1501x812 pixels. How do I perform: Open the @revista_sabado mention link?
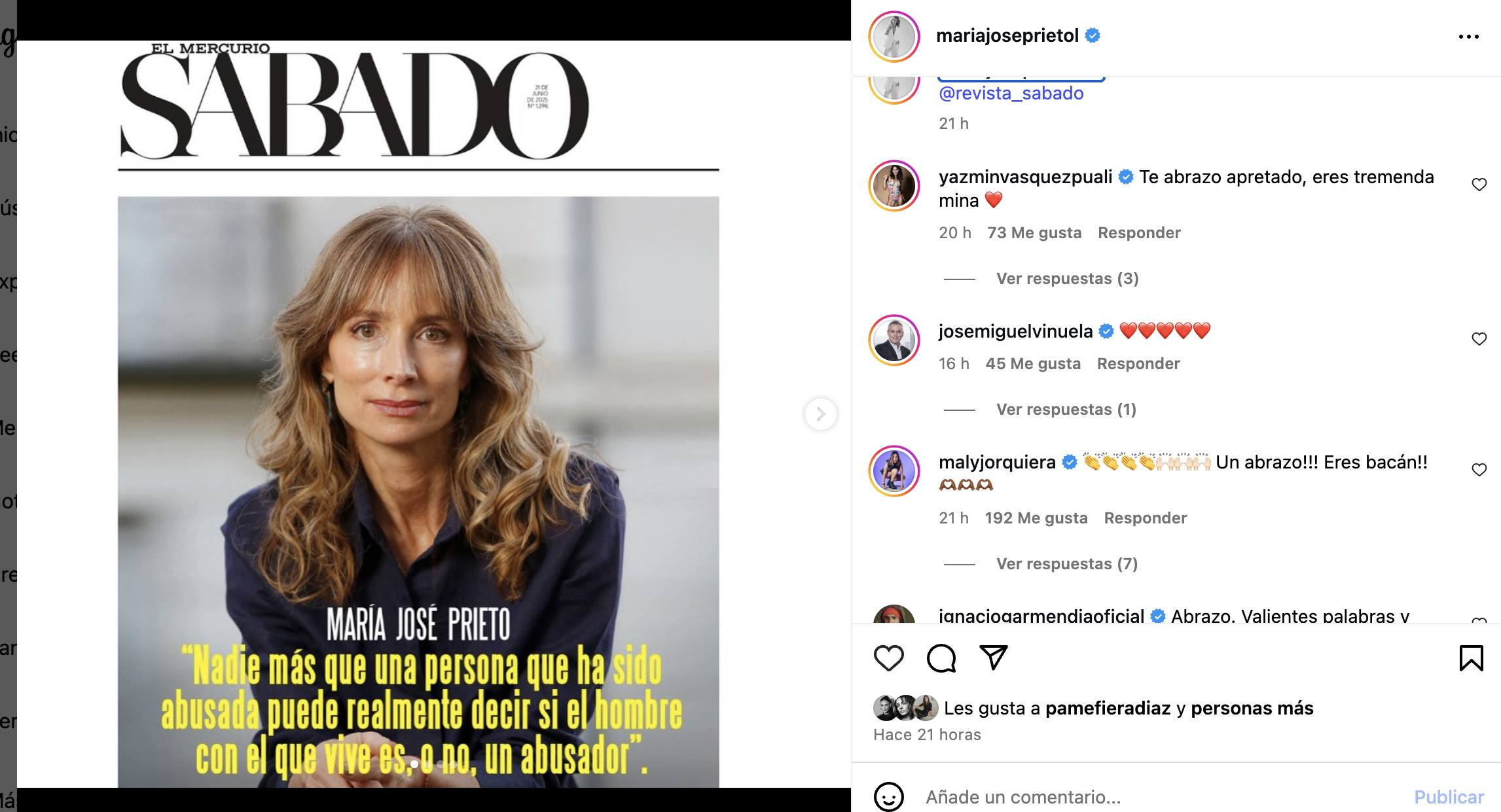(1011, 94)
